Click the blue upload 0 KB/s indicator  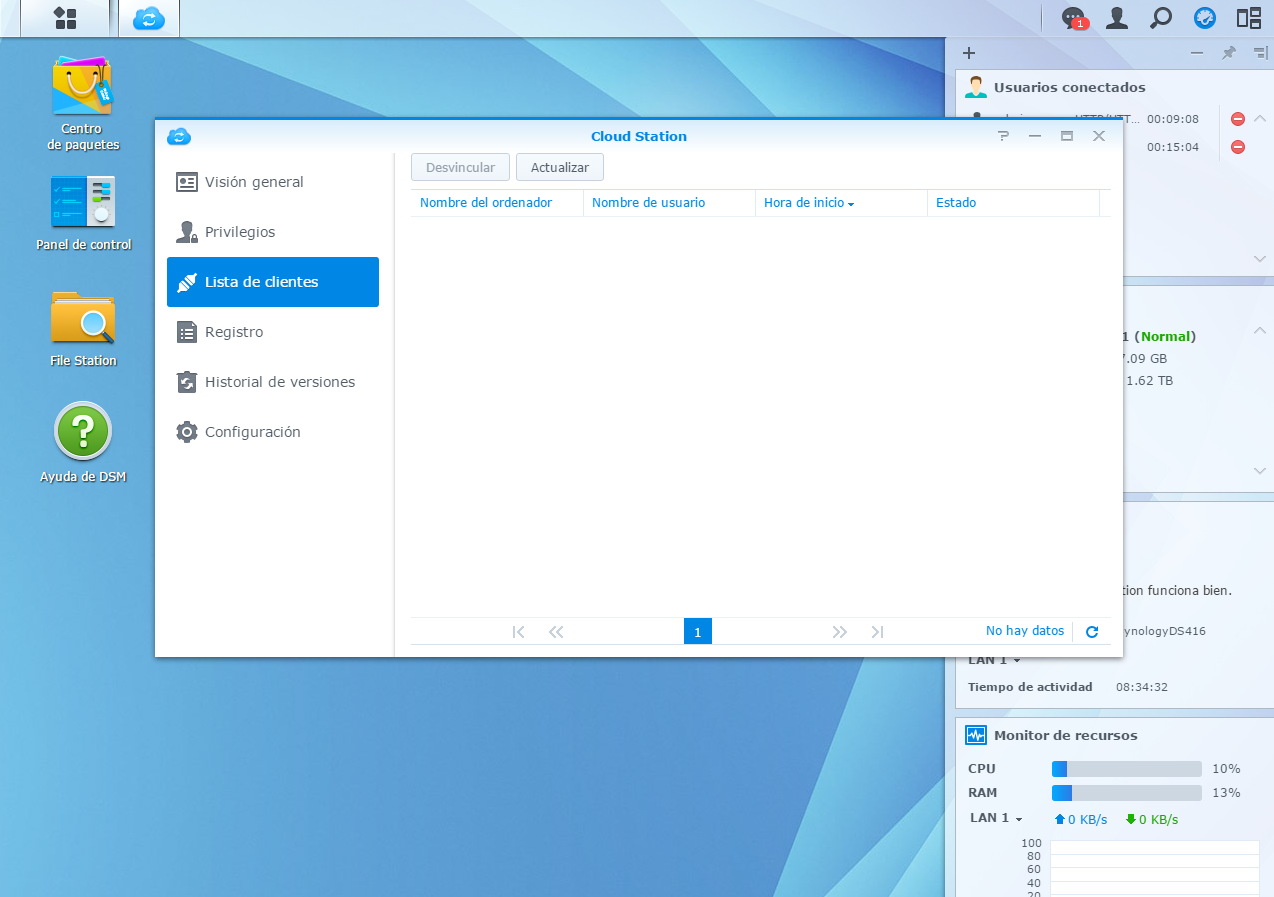click(x=1081, y=820)
